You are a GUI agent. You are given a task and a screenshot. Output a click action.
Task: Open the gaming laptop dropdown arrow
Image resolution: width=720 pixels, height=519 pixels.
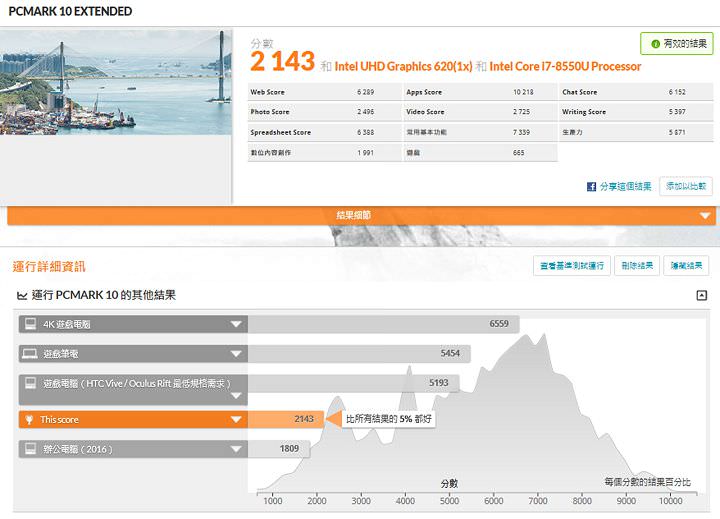tap(236, 354)
